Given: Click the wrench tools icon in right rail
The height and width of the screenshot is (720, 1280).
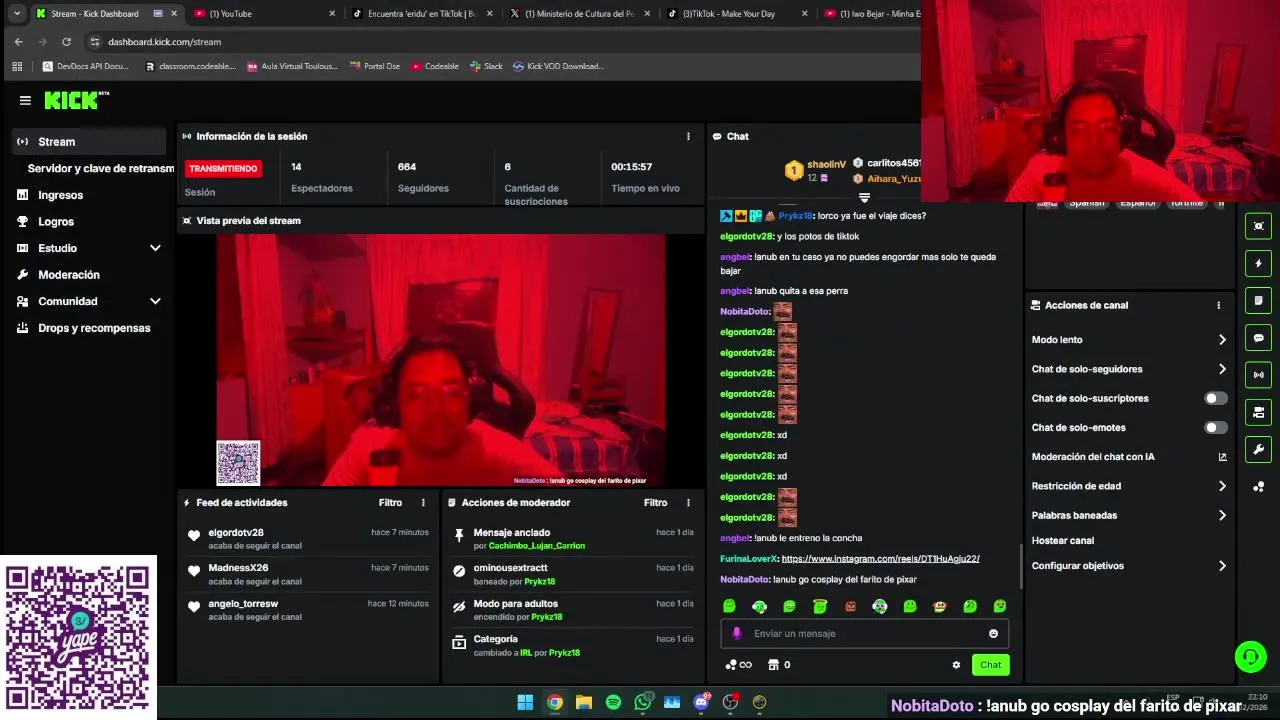Looking at the screenshot, I should (1258, 449).
